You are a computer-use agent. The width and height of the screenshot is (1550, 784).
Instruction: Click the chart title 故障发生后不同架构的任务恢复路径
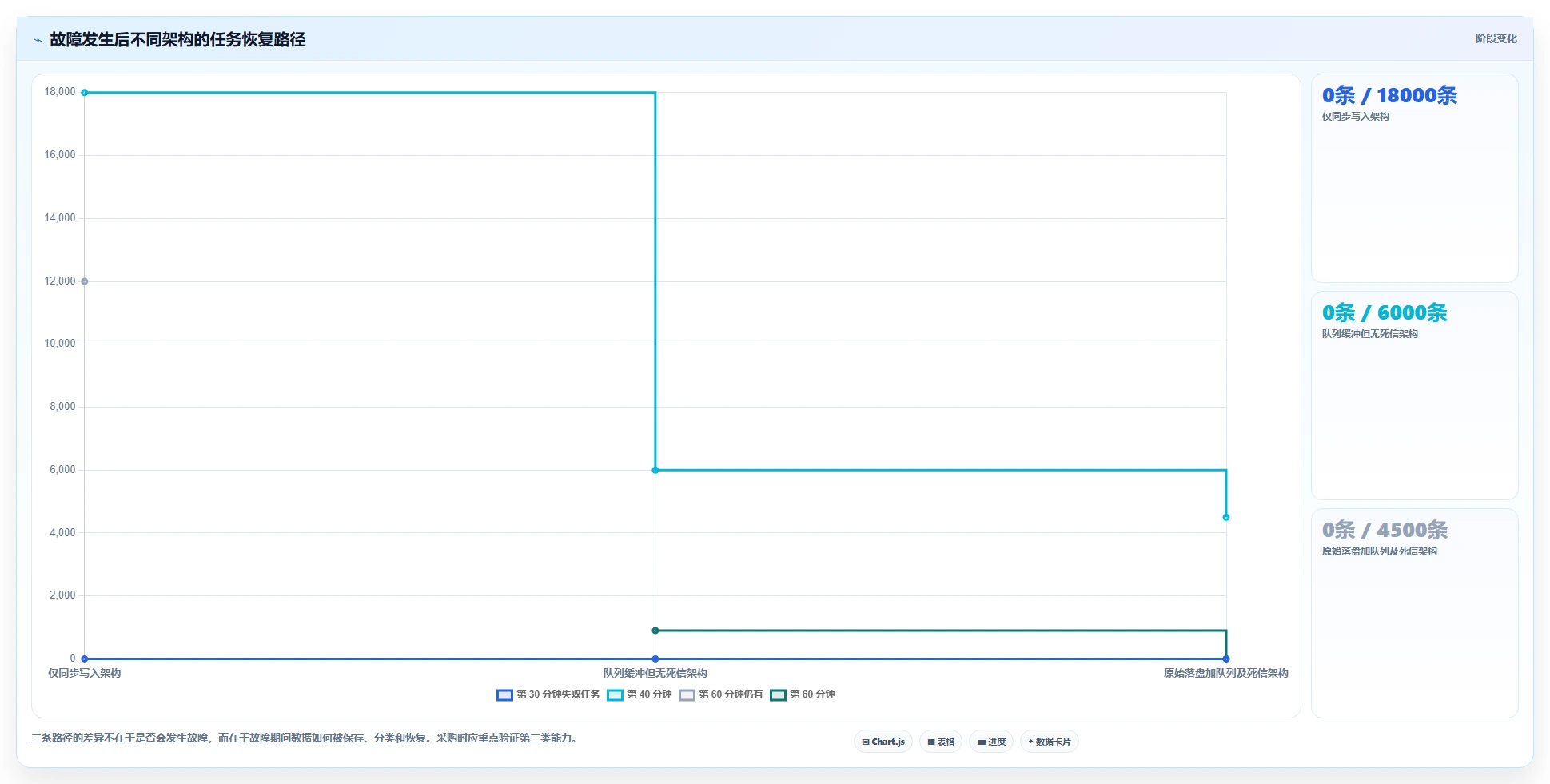[x=177, y=39]
